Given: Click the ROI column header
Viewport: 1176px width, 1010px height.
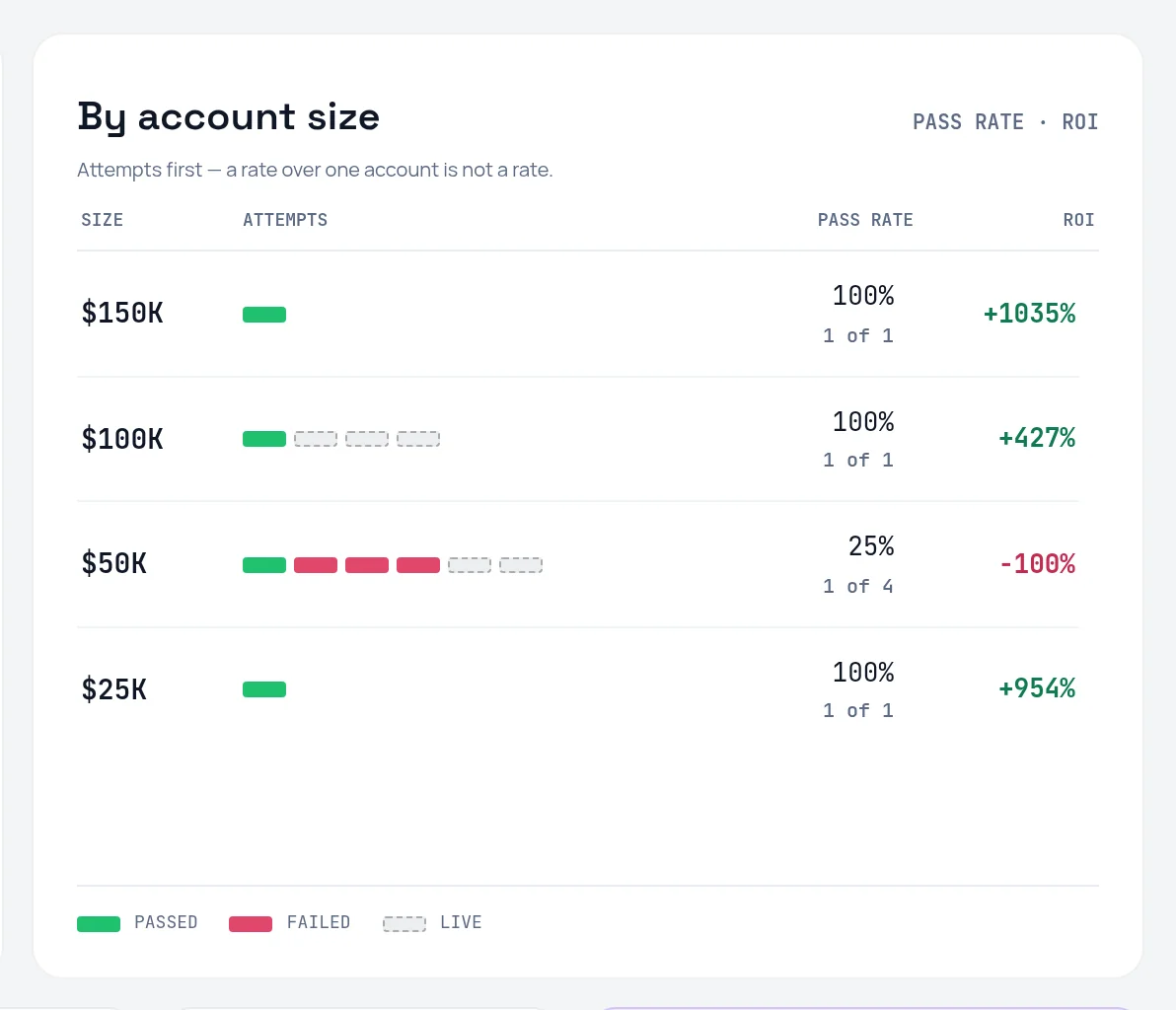Looking at the screenshot, I should (1078, 220).
